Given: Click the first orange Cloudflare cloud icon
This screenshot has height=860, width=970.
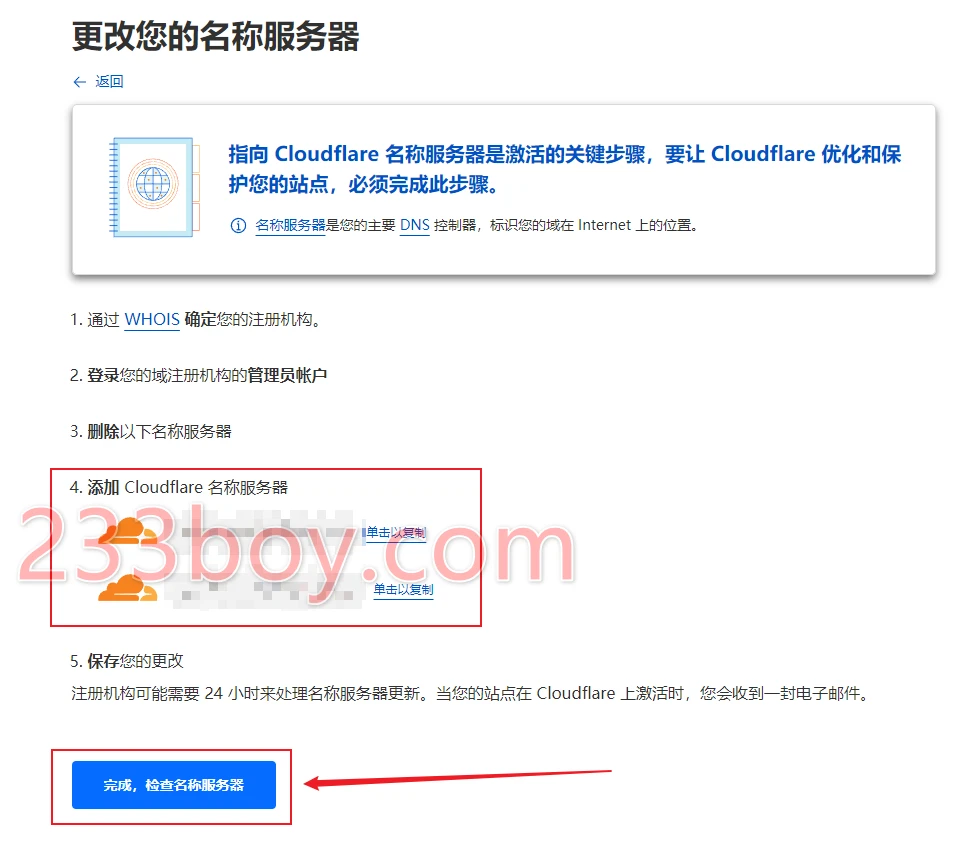Looking at the screenshot, I should [127, 531].
